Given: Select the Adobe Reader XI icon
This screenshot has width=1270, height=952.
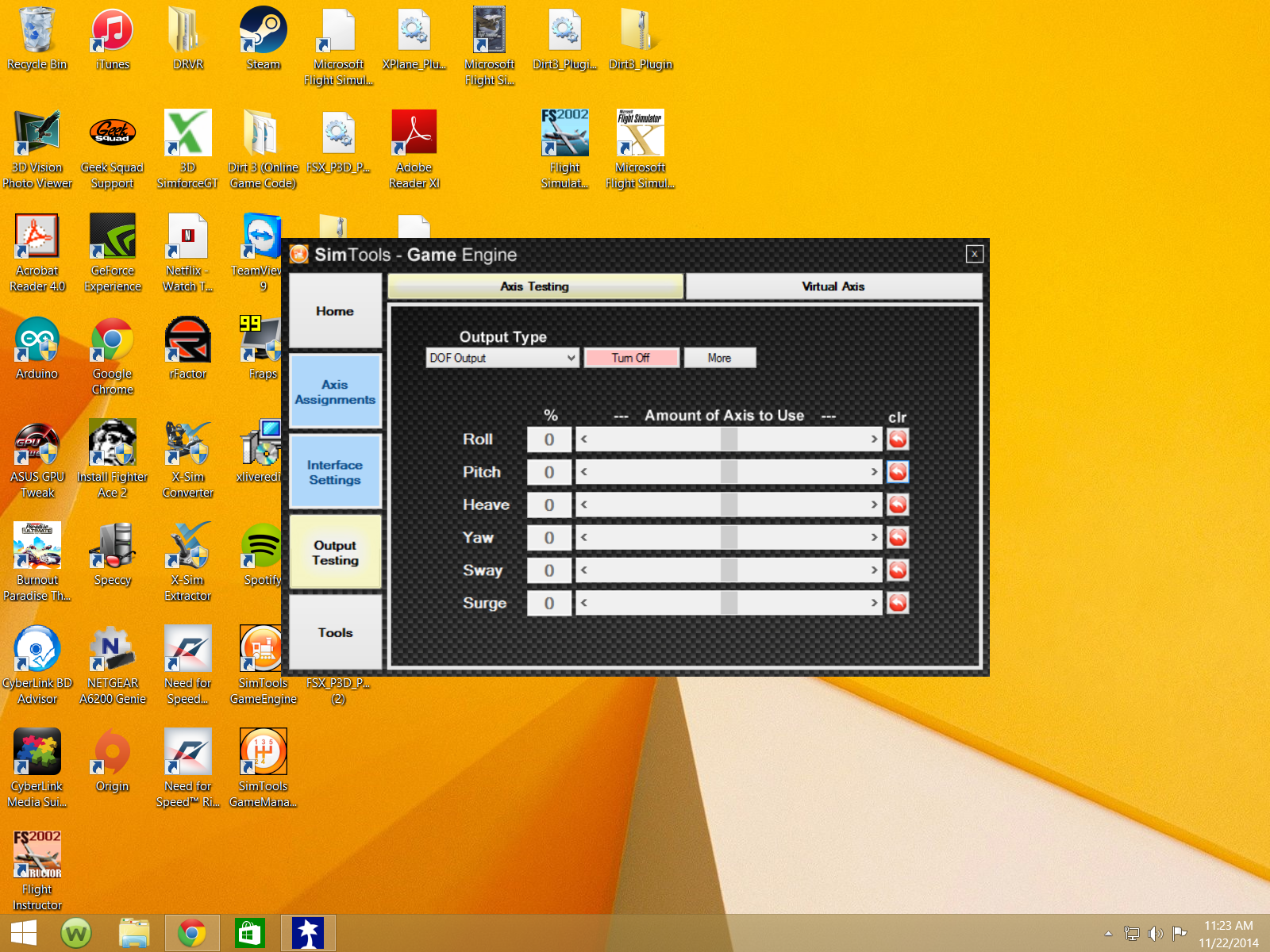Looking at the screenshot, I should pyautogui.click(x=414, y=149).
